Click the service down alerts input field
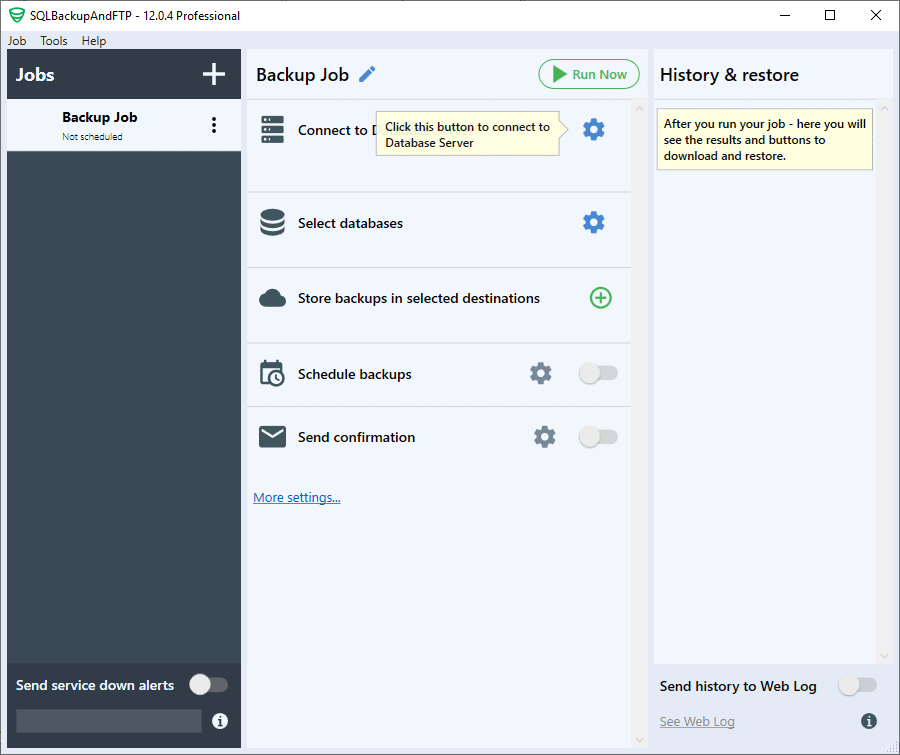The width and height of the screenshot is (900, 755). point(108,720)
